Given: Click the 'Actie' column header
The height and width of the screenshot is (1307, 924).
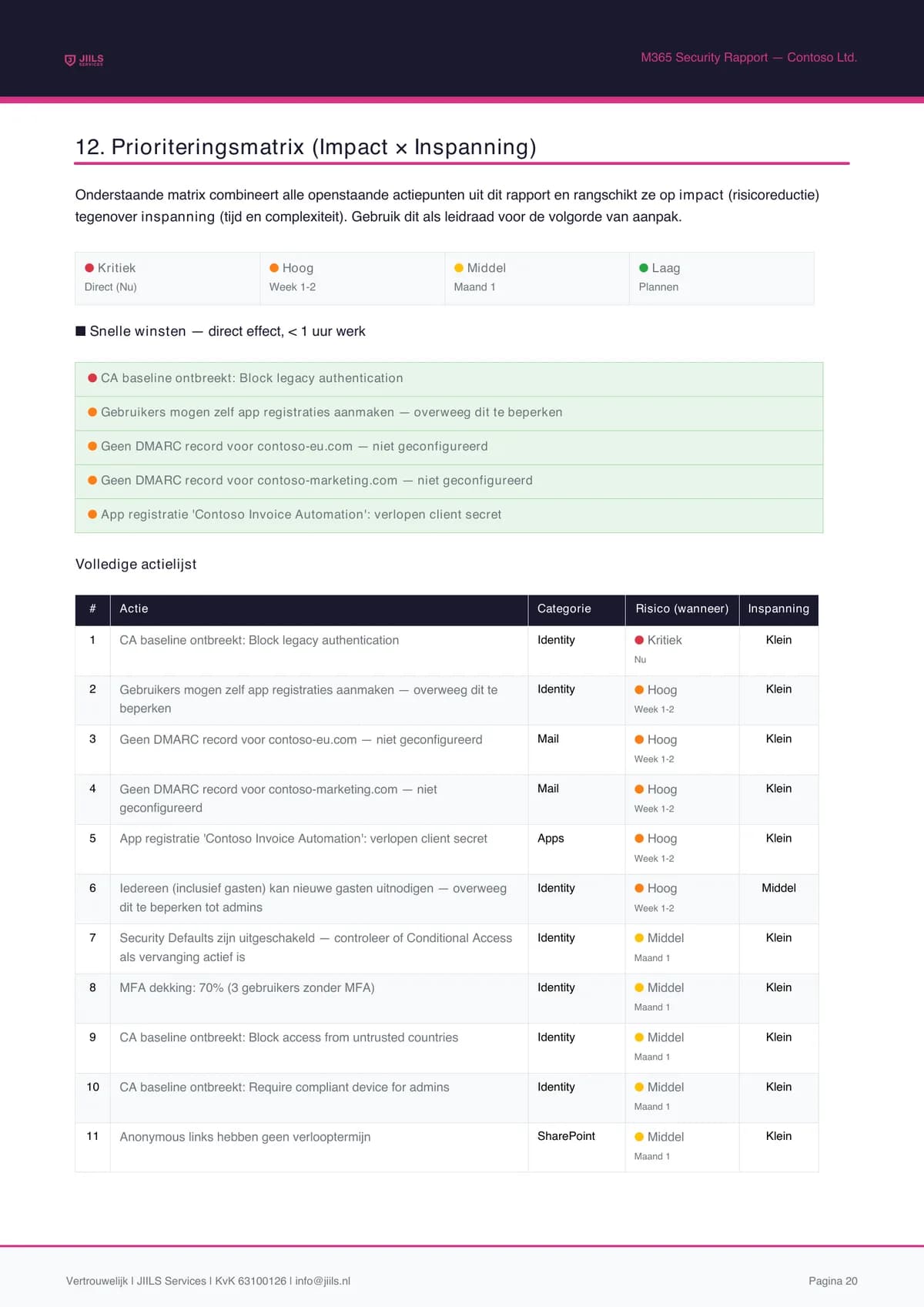Looking at the screenshot, I should coord(134,608).
